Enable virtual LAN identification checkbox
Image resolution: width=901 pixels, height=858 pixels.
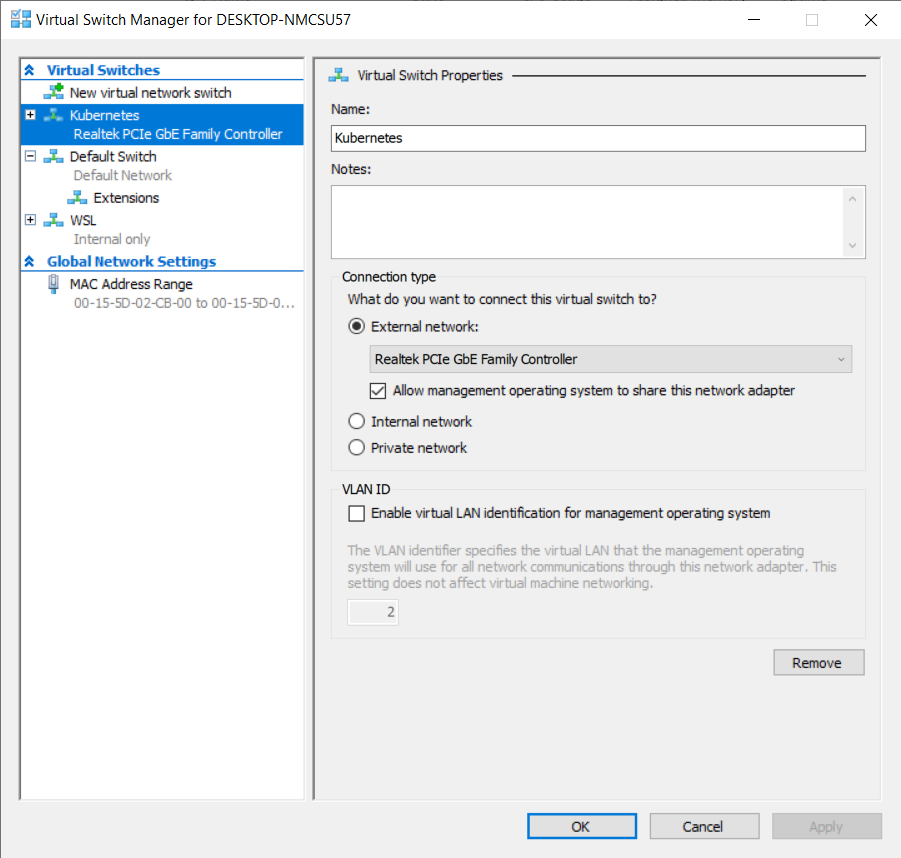[356, 513]
